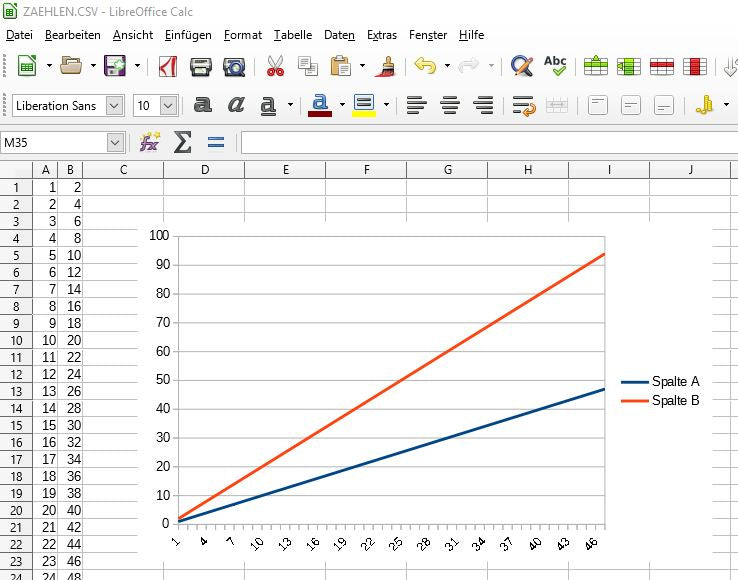The image size is (738, 580).
Task: Create a new spreadsheet document
Action: (27, 65)
